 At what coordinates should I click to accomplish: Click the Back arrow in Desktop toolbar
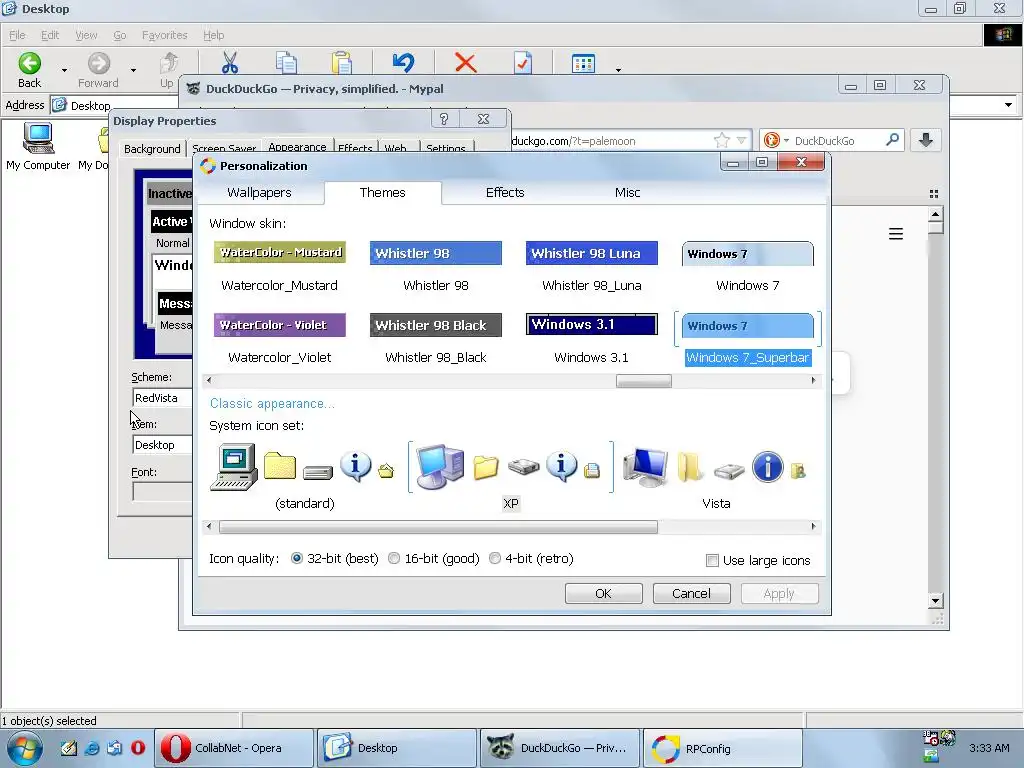tap(29, 64)
